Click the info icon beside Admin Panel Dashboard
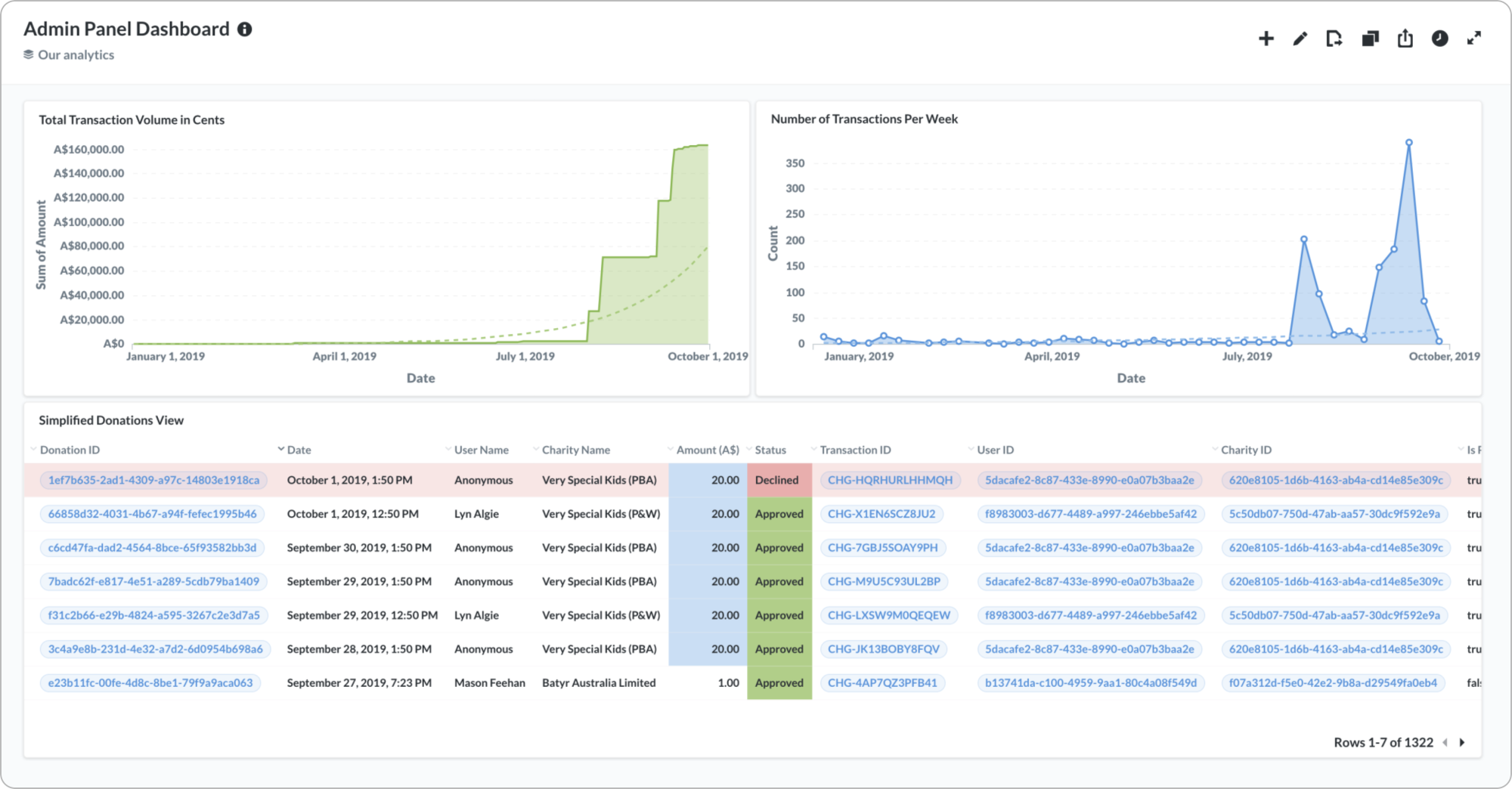1512x789 pixels. click(x=245, y=29)
